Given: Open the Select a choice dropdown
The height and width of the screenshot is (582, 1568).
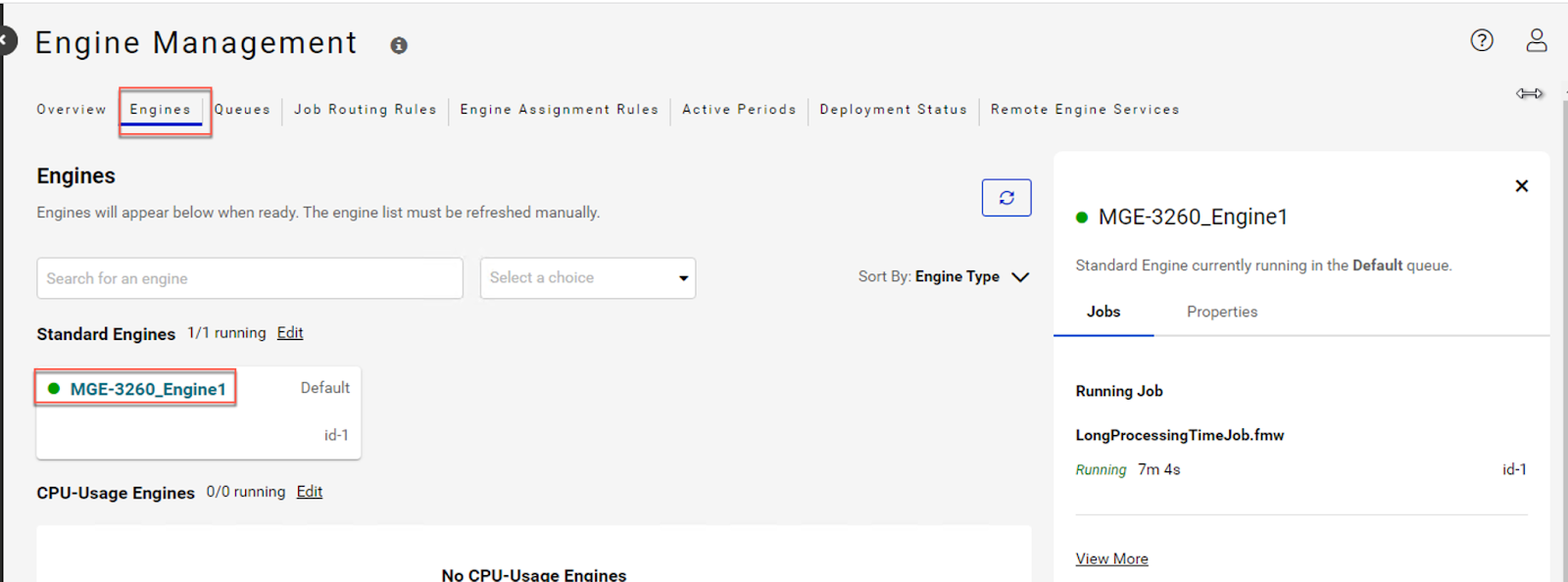Looking at the screenshot, I should tap(588, 278).
